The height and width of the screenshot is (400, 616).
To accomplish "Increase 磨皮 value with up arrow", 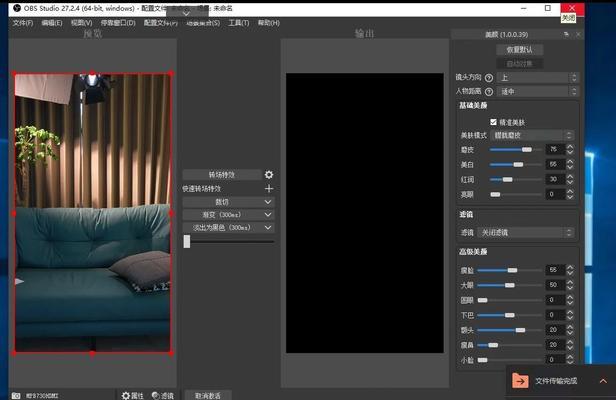I will coord(570,147).
